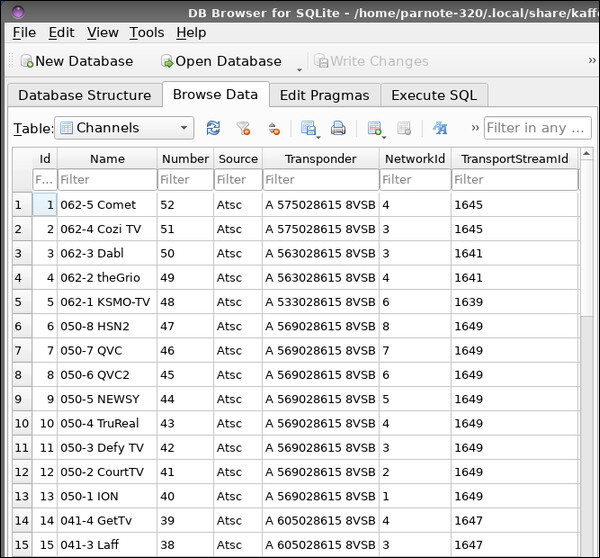The height and width of the screenshot is (558, 600).
Task: Open the Help menu
Action: (191, 33)
